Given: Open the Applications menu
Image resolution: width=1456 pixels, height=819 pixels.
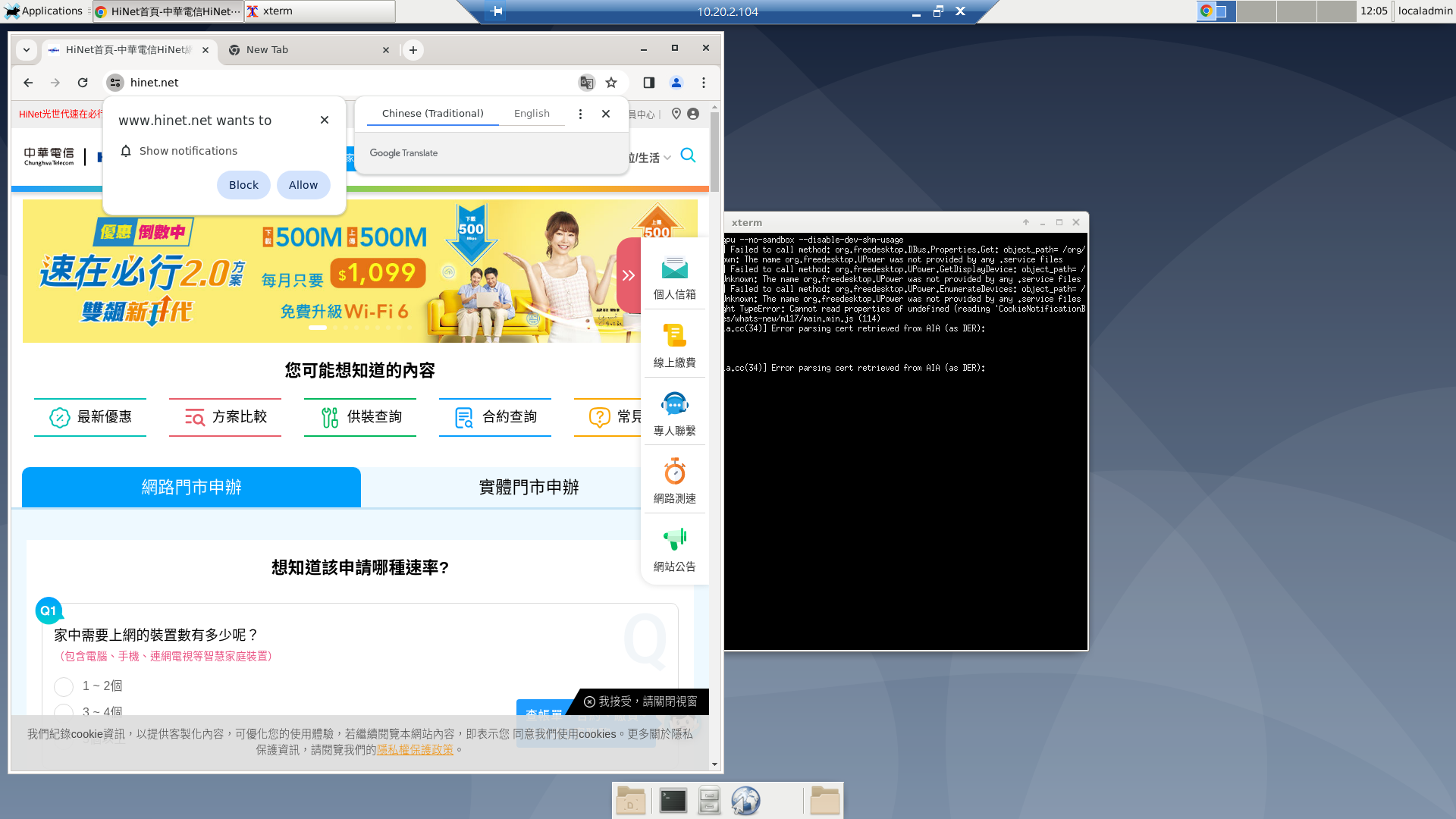Looking at the screenshot, I should click(44, 11).
